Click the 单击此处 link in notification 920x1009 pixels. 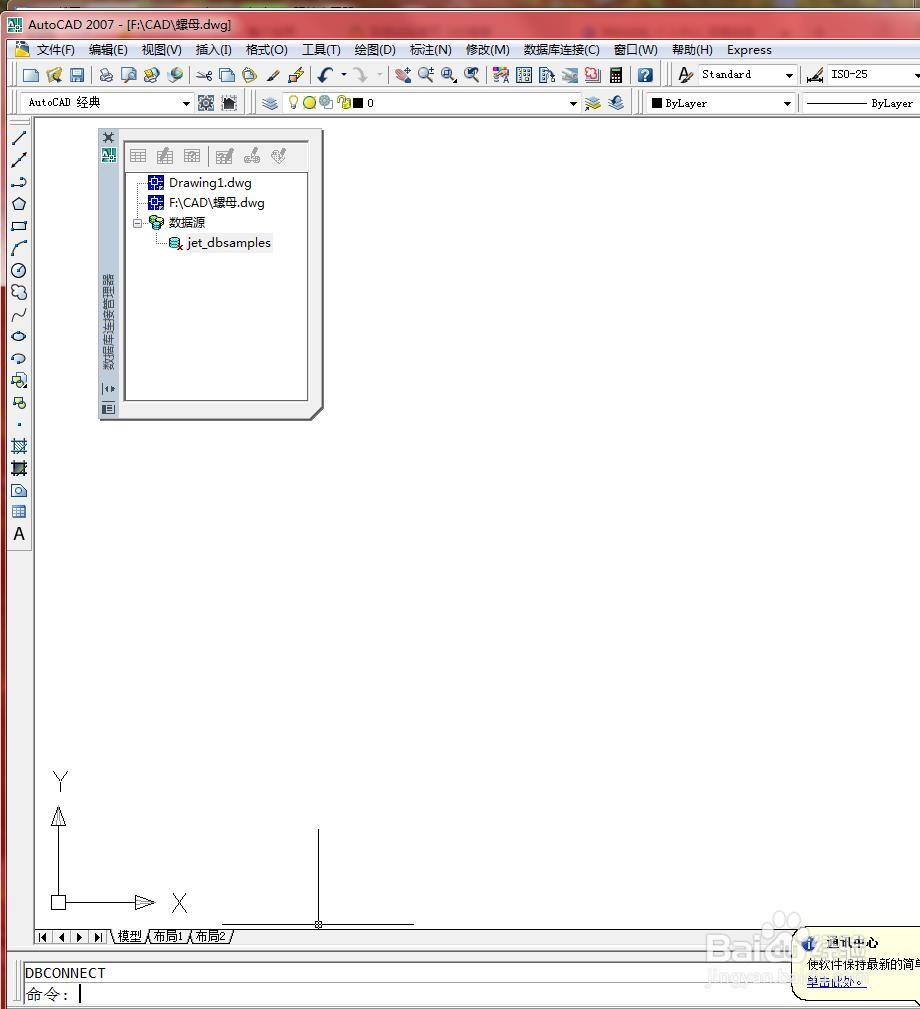coord(836,982)
